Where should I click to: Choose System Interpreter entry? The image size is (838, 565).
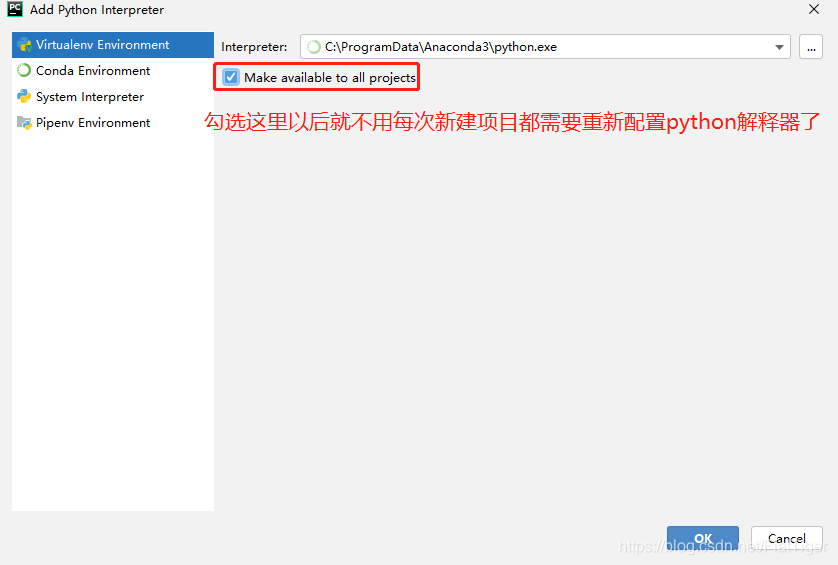pos(113,97)
